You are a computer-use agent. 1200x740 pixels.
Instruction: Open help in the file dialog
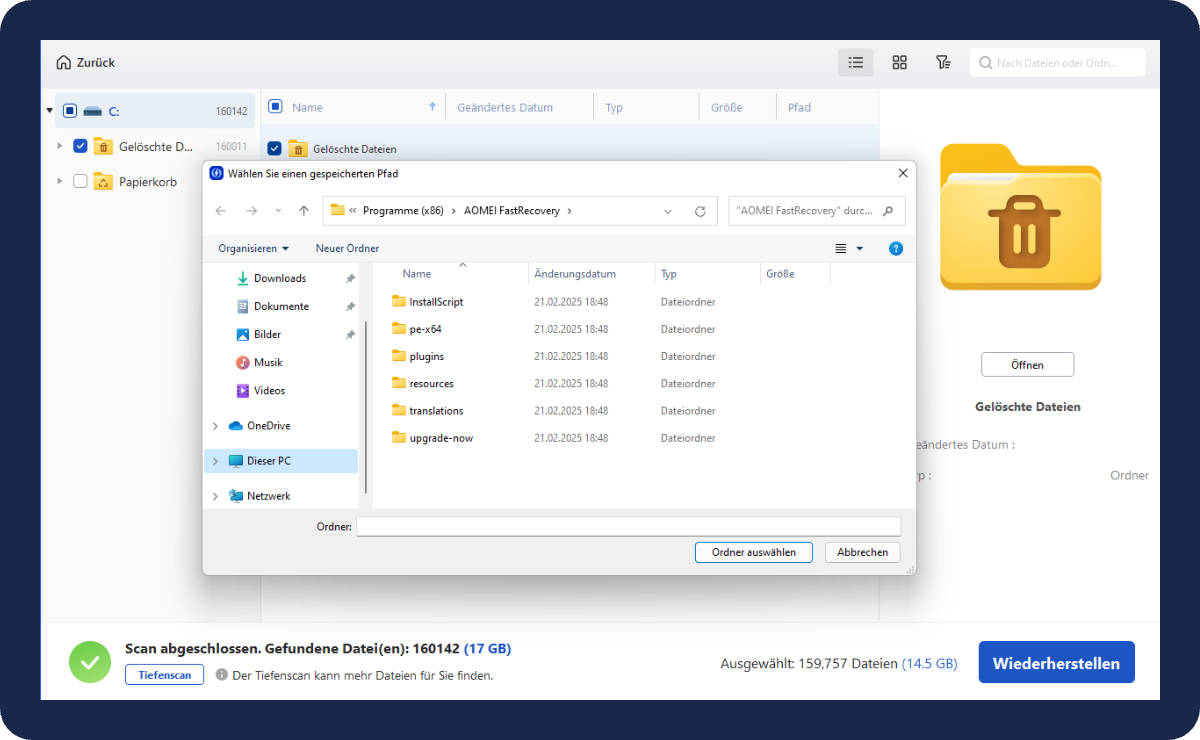(896, 248)
